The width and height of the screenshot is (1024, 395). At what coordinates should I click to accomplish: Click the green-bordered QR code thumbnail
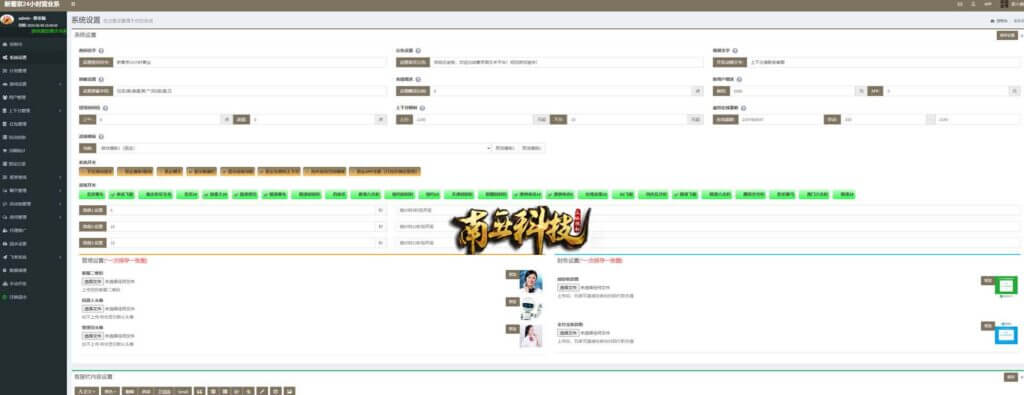[1006, 285]
